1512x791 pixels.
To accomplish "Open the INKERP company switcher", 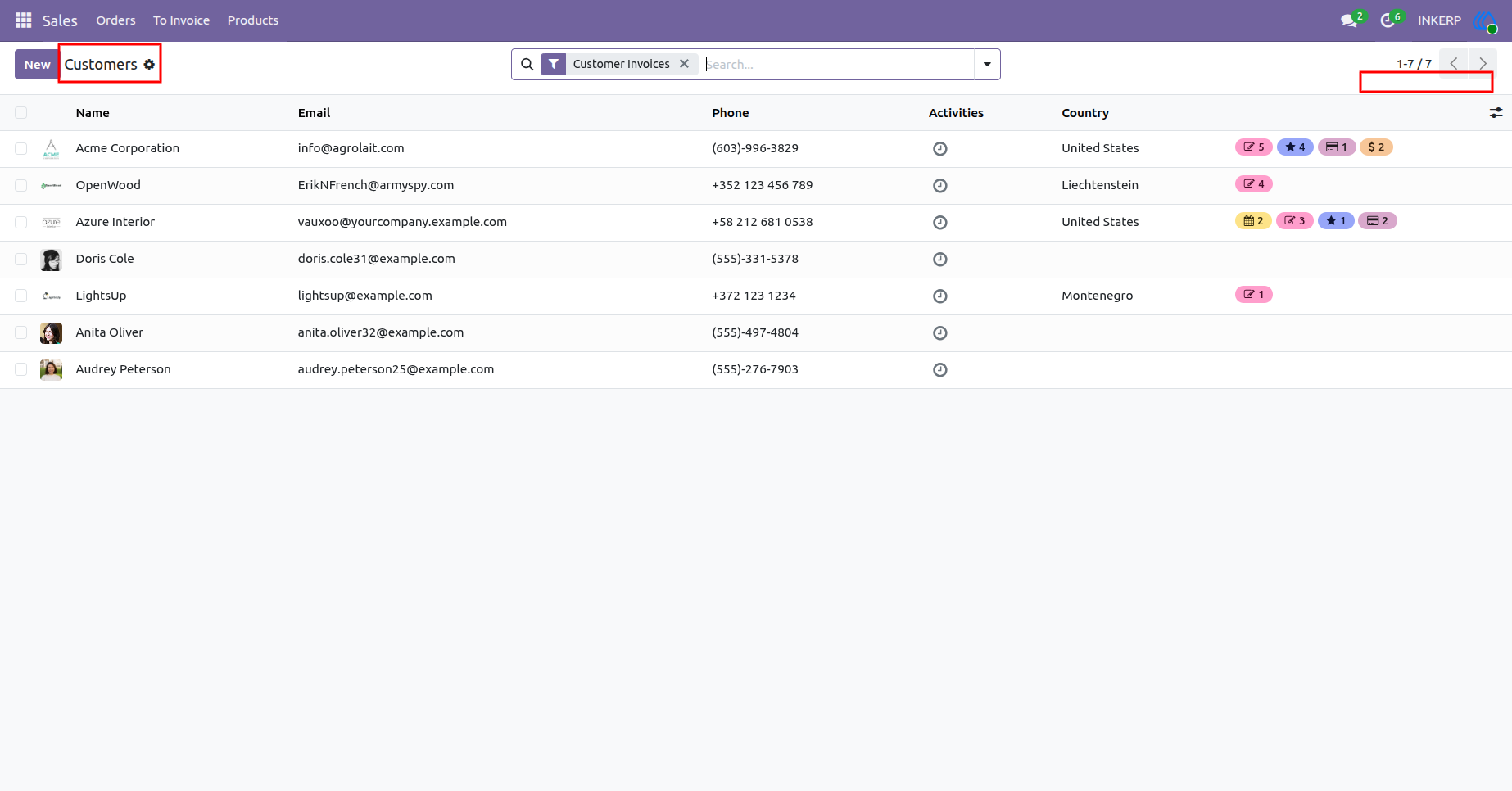I will point(1439,20).
